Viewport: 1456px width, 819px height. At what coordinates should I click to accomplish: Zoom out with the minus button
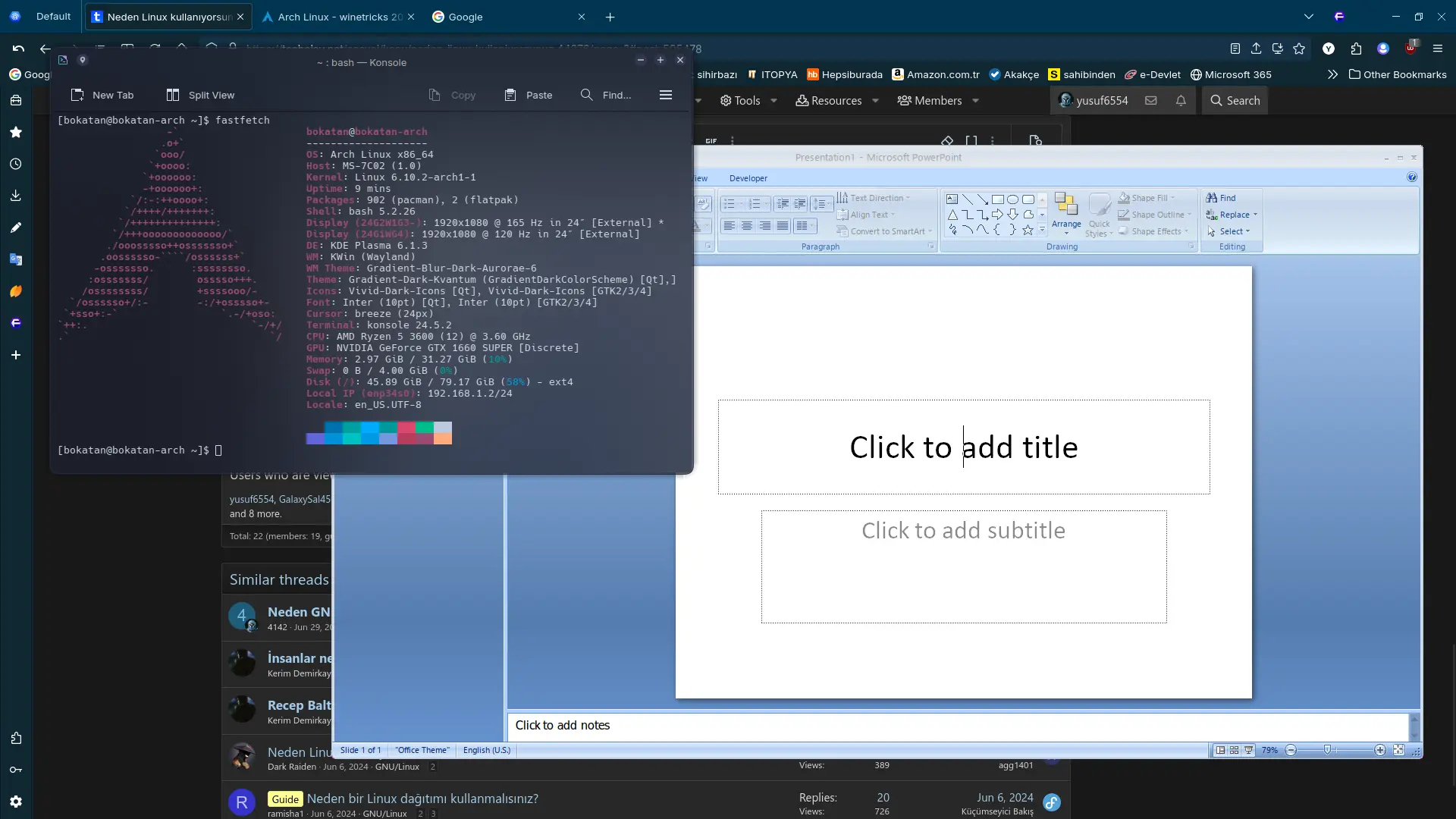[x=1291, y=750]
